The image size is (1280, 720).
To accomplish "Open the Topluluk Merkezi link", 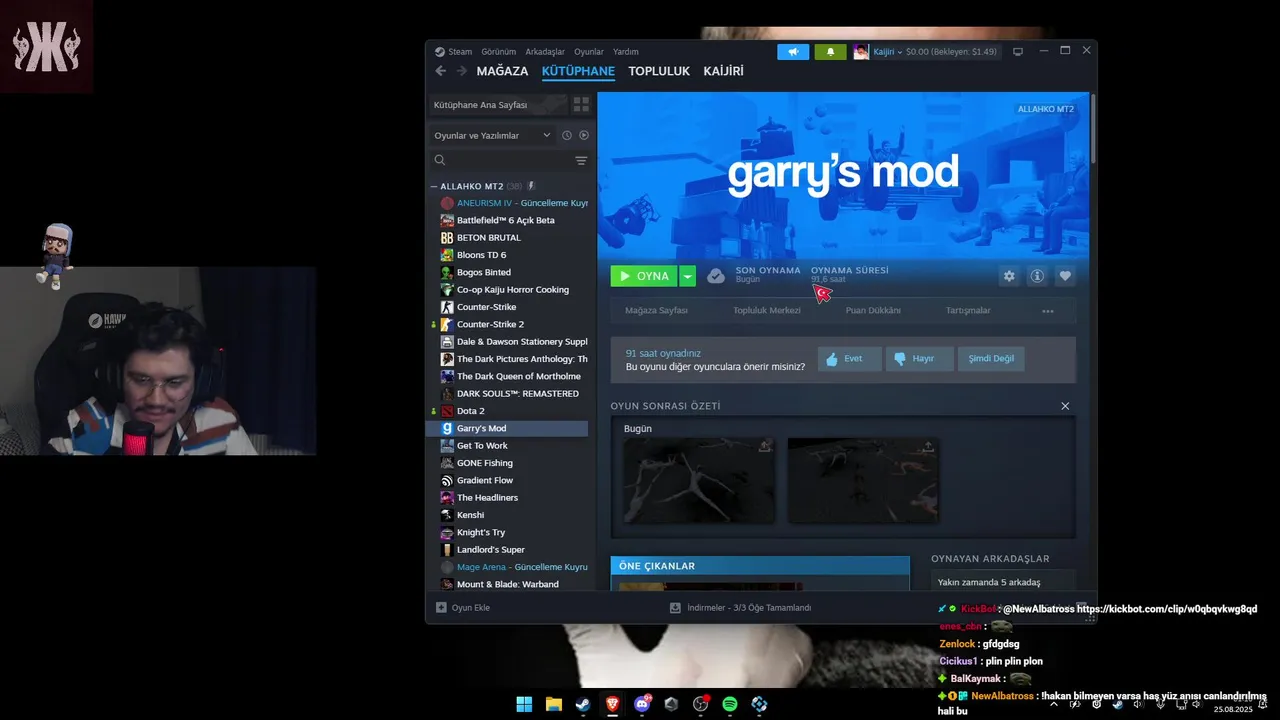I will point(767,311).
